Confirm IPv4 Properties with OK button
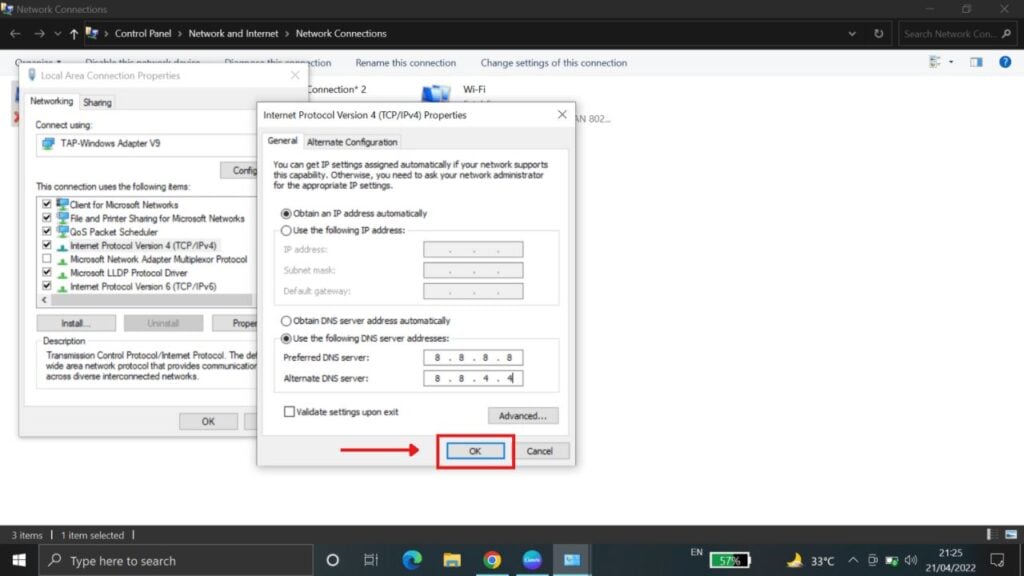 (x=475, y=451)
